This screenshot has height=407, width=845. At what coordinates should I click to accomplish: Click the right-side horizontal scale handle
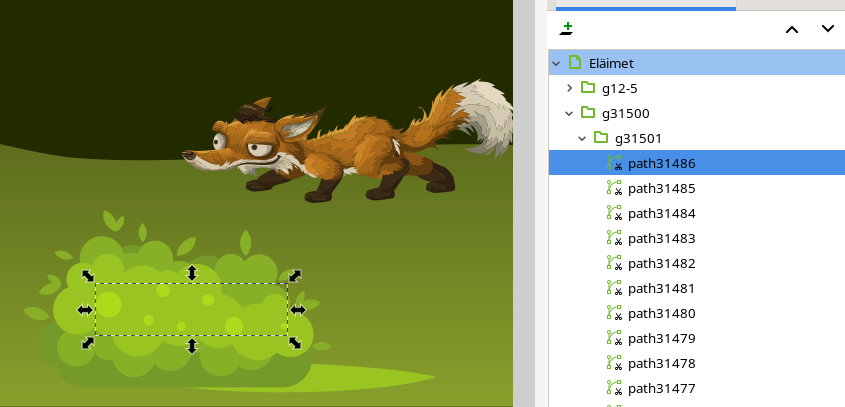[x=298, y=310]
